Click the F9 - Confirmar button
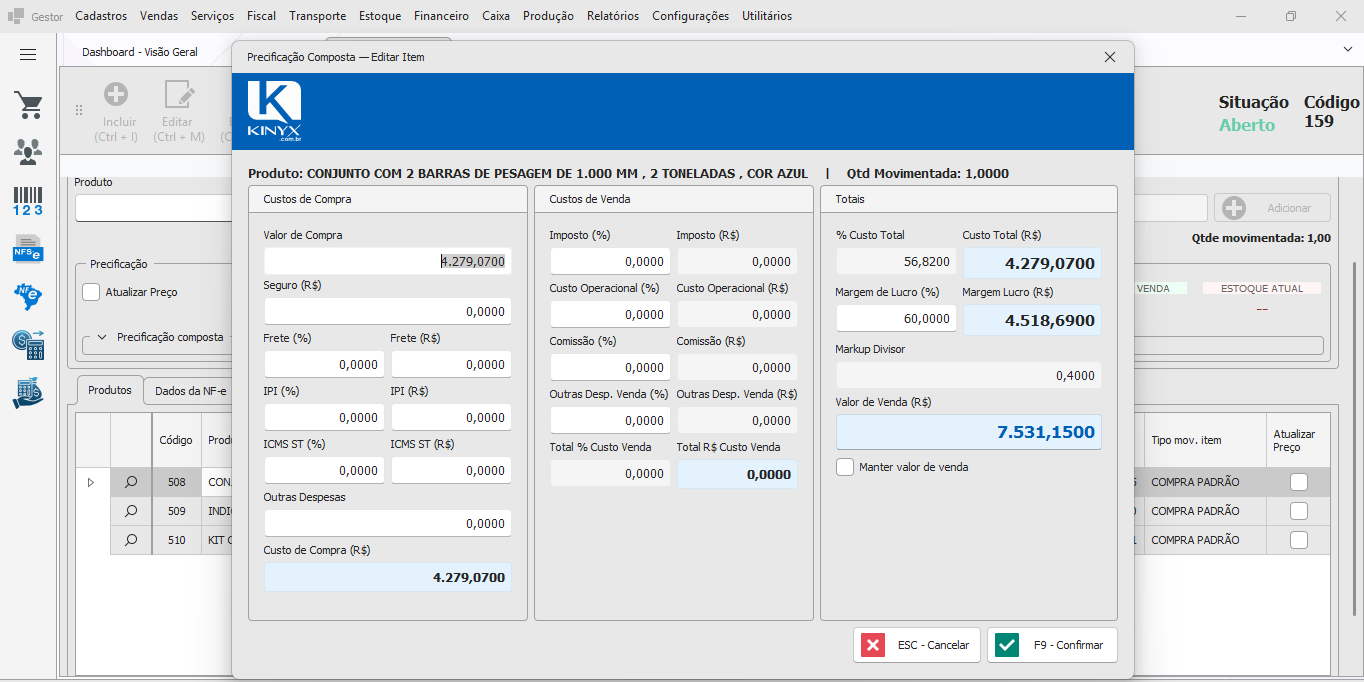1364x682 pixels. pyautogui.click(x=1052, y=645)
